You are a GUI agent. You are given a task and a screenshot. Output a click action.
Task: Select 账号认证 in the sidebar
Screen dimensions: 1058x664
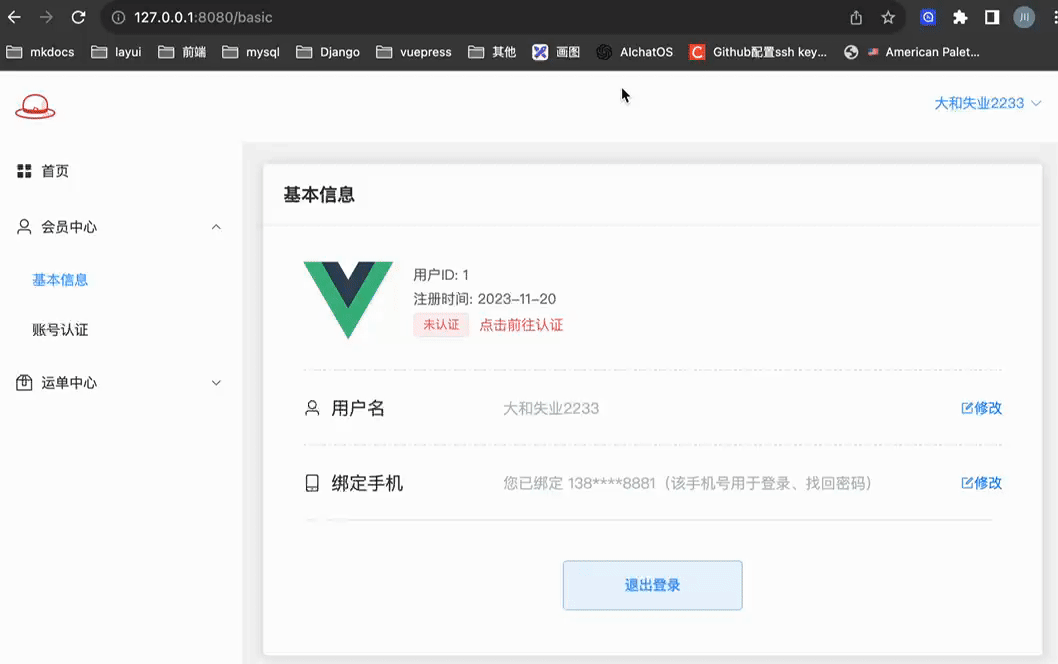tap(60, 330)
